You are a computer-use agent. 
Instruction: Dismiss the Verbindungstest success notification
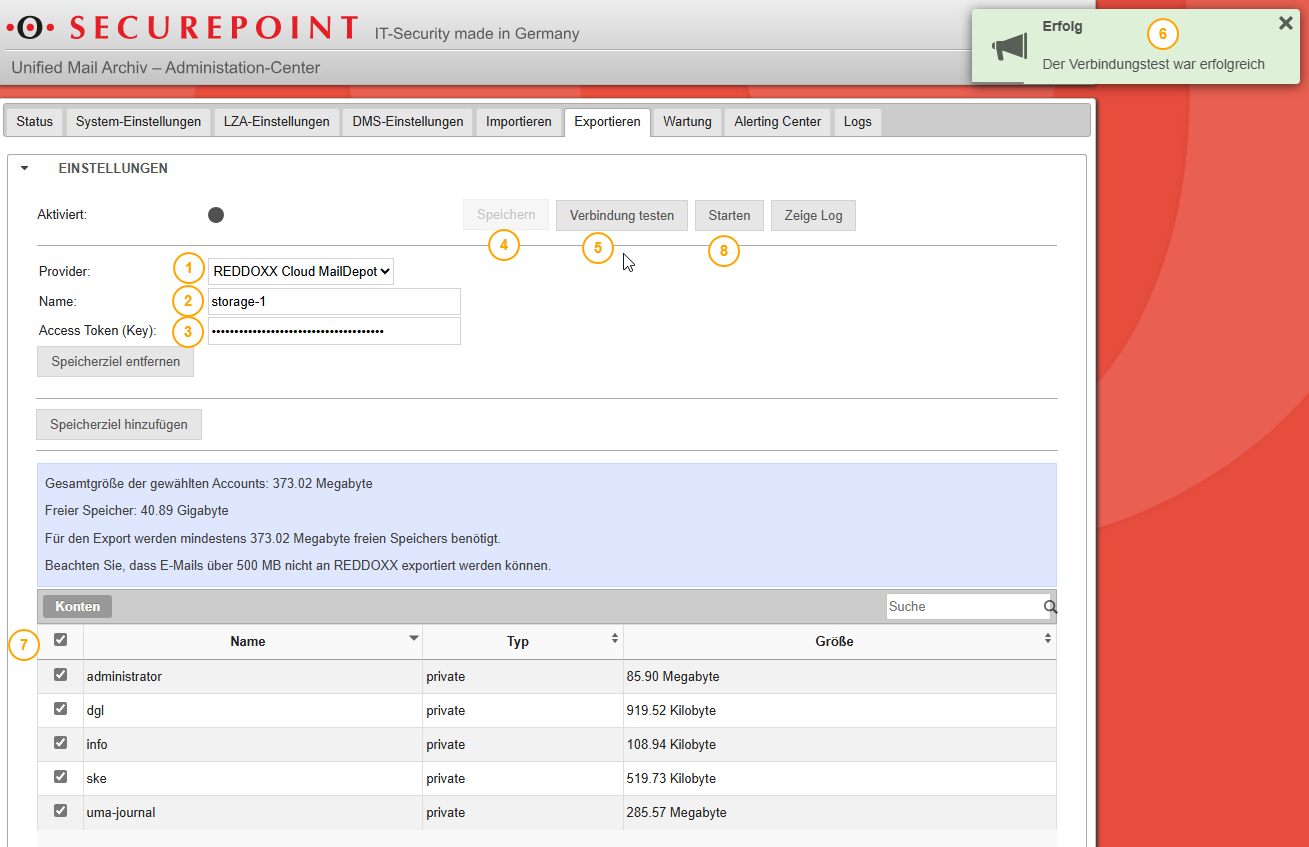coord(1285,22)
